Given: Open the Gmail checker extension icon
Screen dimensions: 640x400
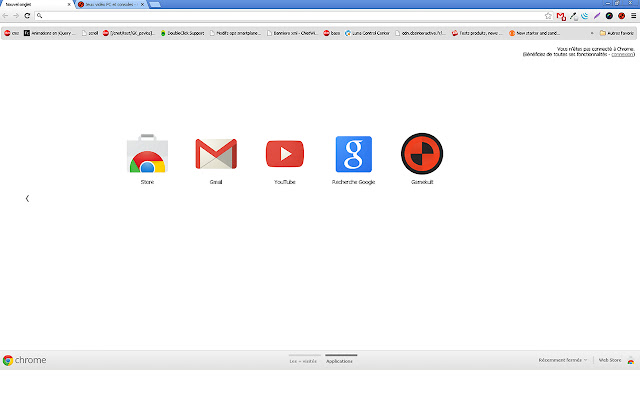Looking at the screenshot, I should (561, 16).
